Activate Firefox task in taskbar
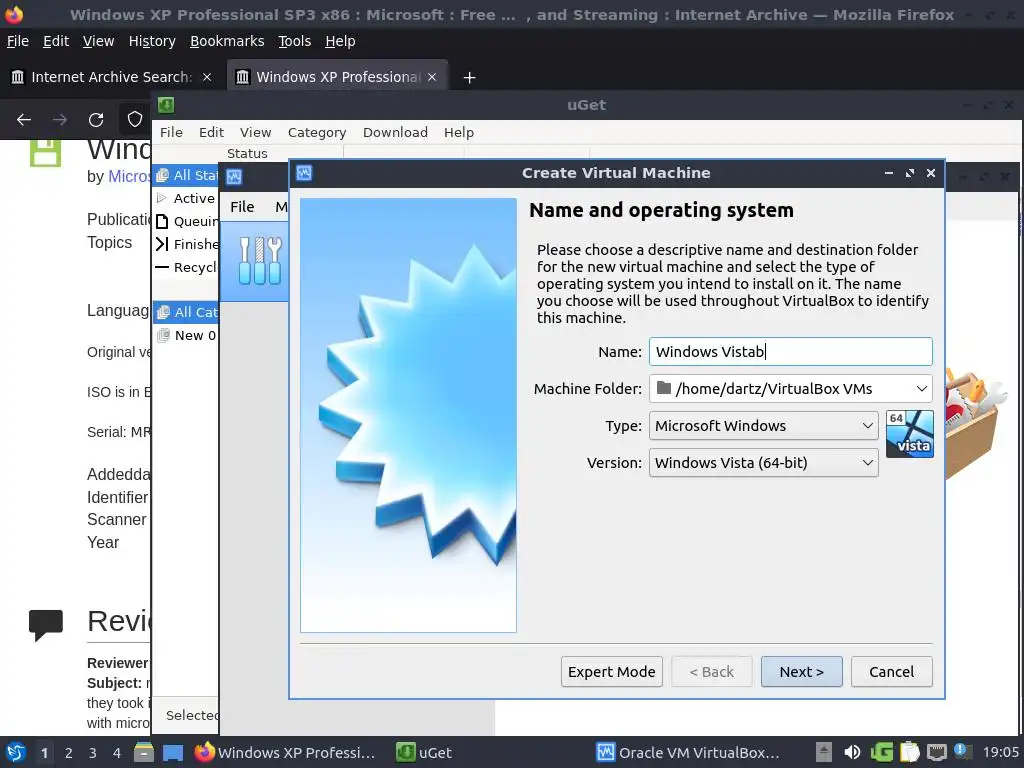Viewport: 1024px width, 768px height. pyautogui.click(x=285, y=752)
